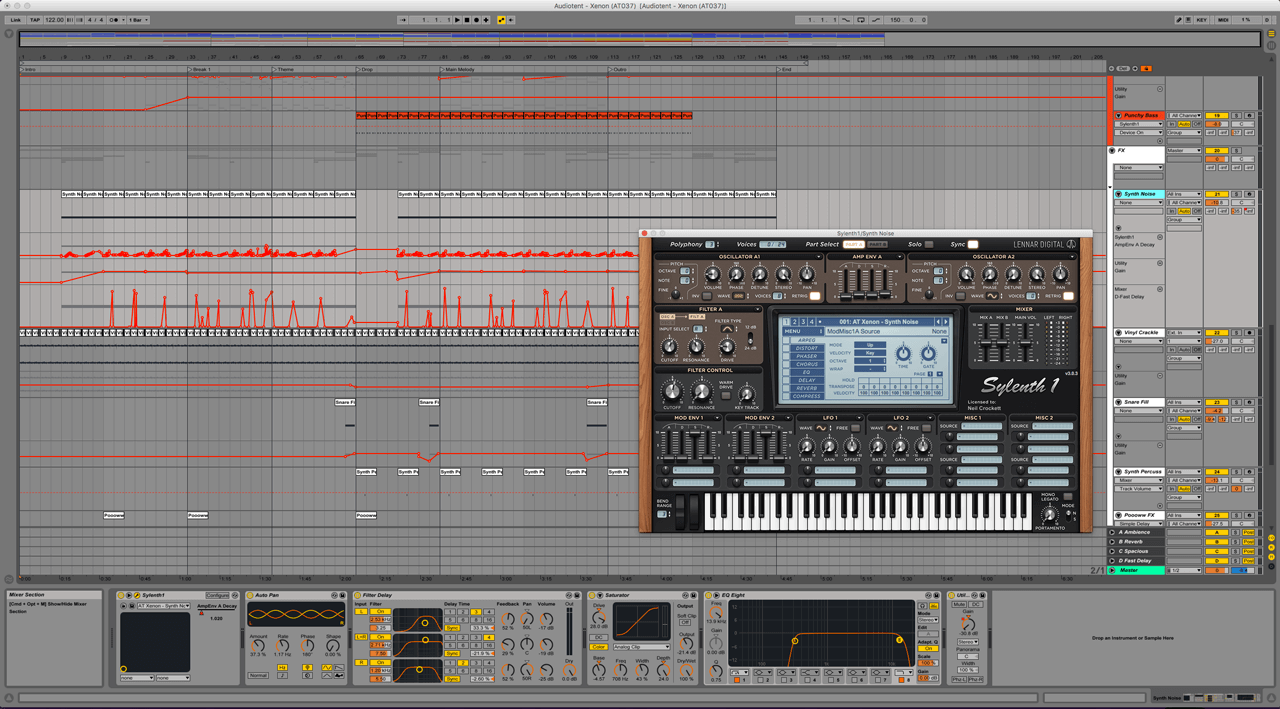Screen dimensions: 1280x709
Task: Click the Configure button on Sylenth1 device
Action: point(217,595)
